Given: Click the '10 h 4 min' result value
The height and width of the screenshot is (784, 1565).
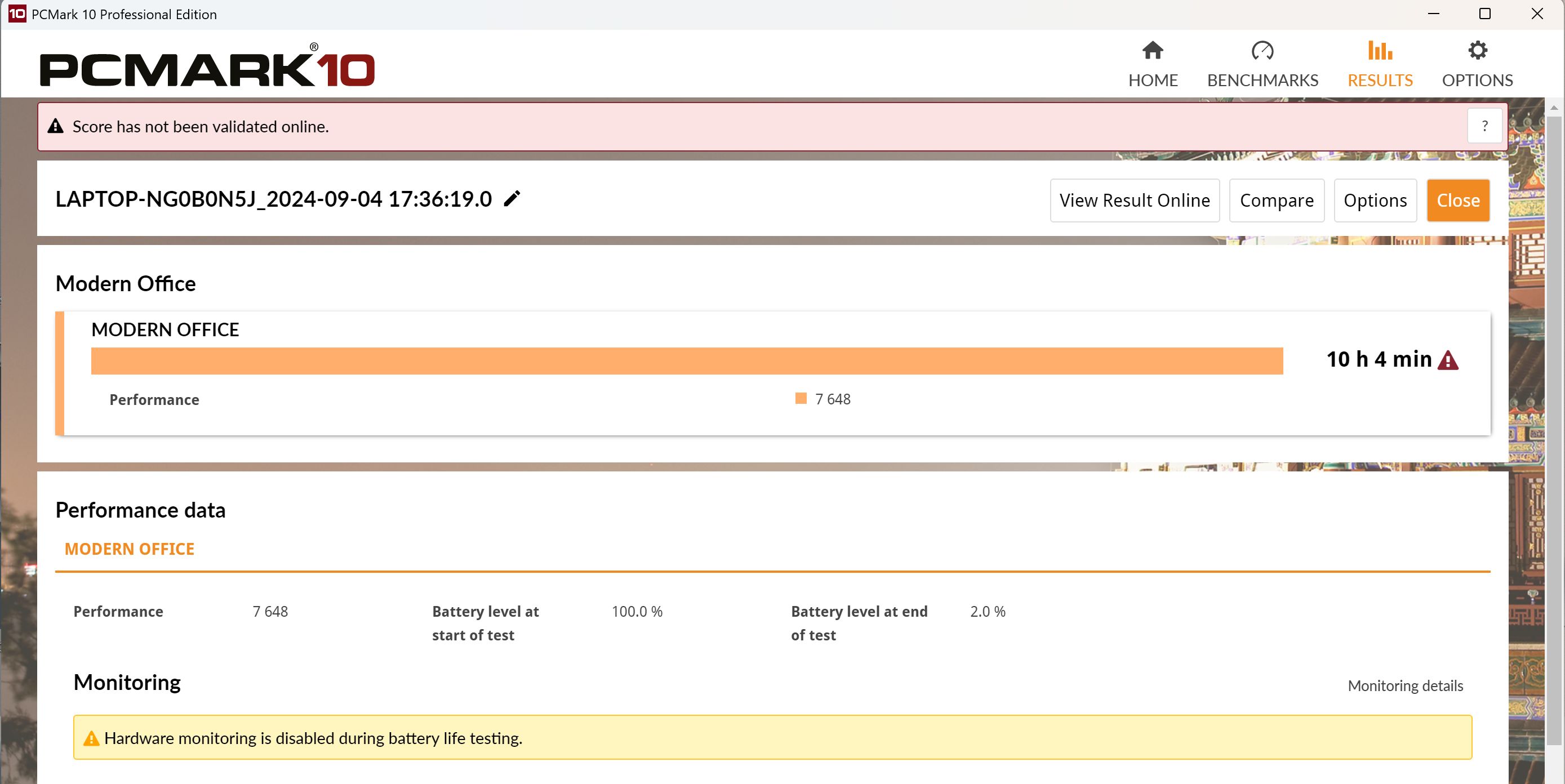Looking at the screenshot, I should tap(1379, 359).
